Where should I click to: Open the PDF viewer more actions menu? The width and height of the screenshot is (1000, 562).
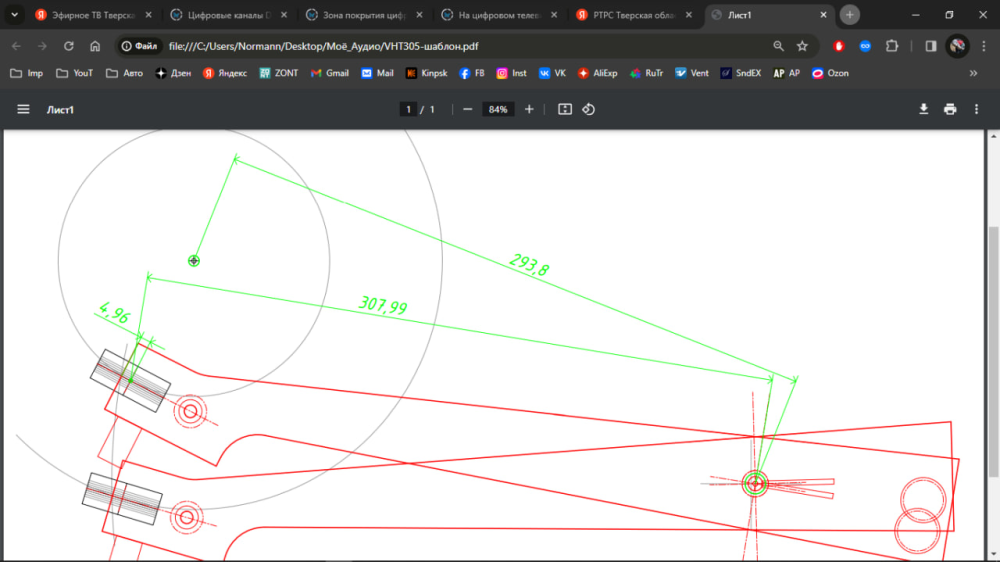(977, 109)
